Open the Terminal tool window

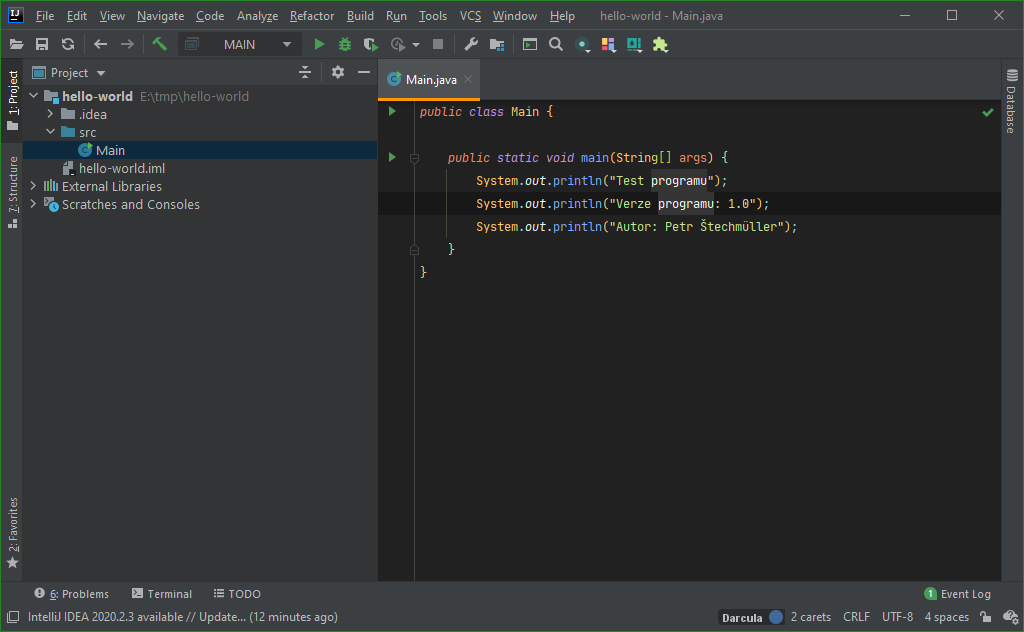click(162, 593)
